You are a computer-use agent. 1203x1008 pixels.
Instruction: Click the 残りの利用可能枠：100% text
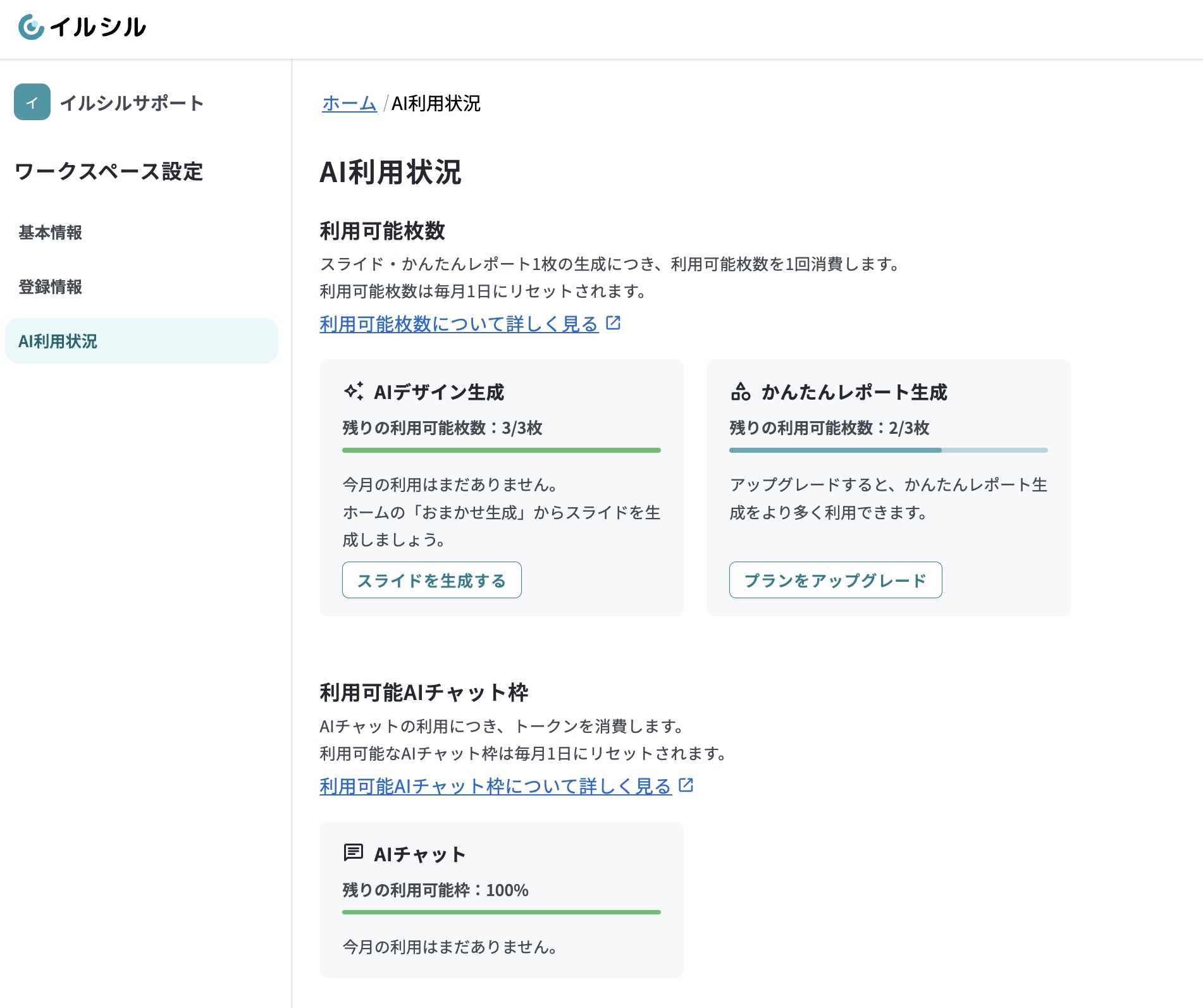[x=436, y=890]
